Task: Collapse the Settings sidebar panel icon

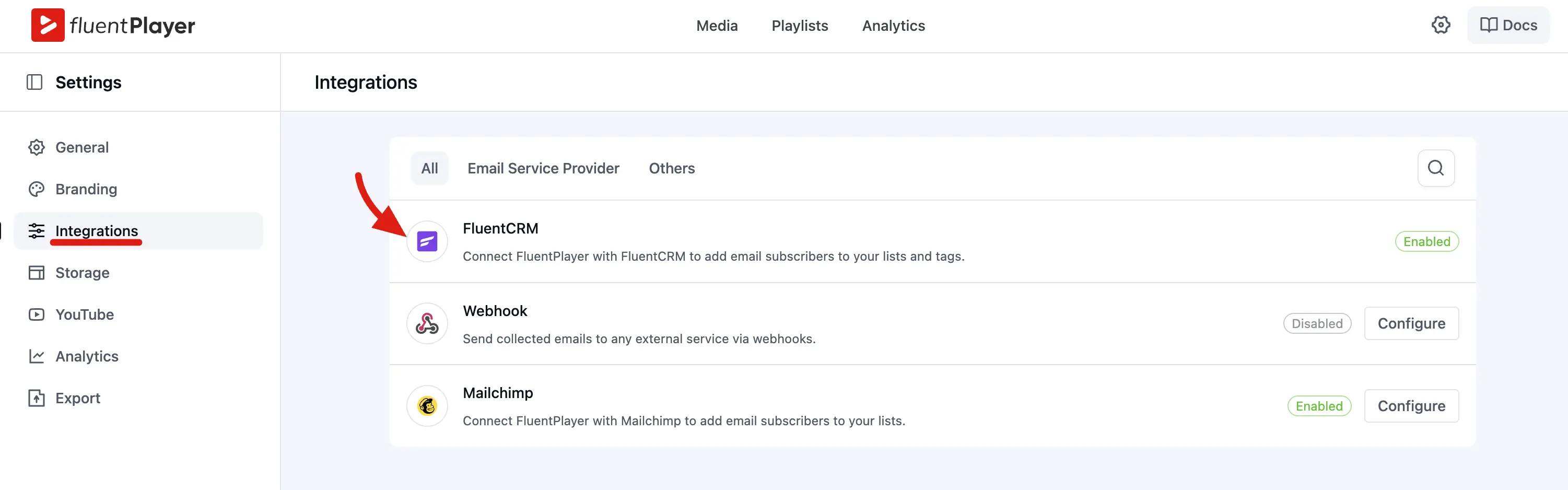Action: point(34,82)
